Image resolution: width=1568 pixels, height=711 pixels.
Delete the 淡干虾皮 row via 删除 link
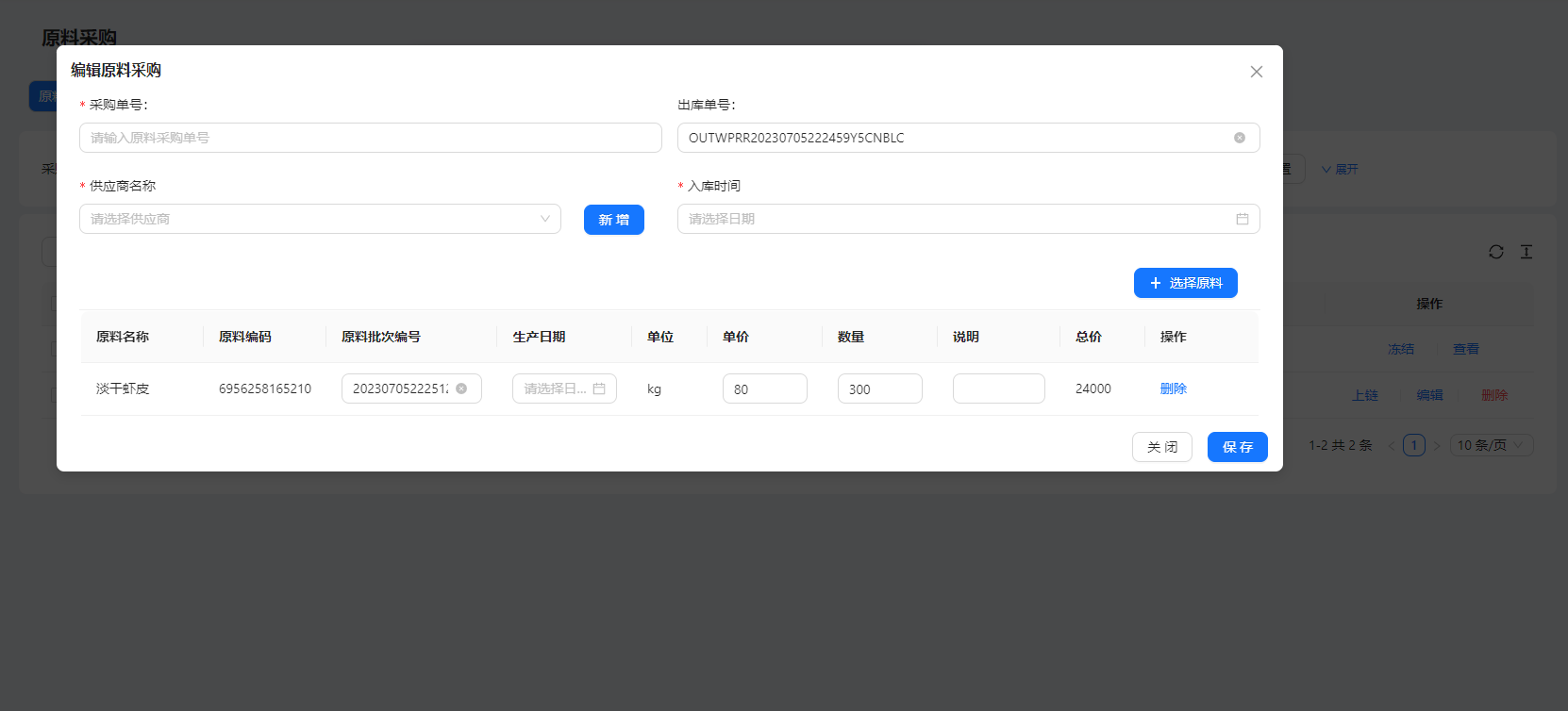[1173, 389]
